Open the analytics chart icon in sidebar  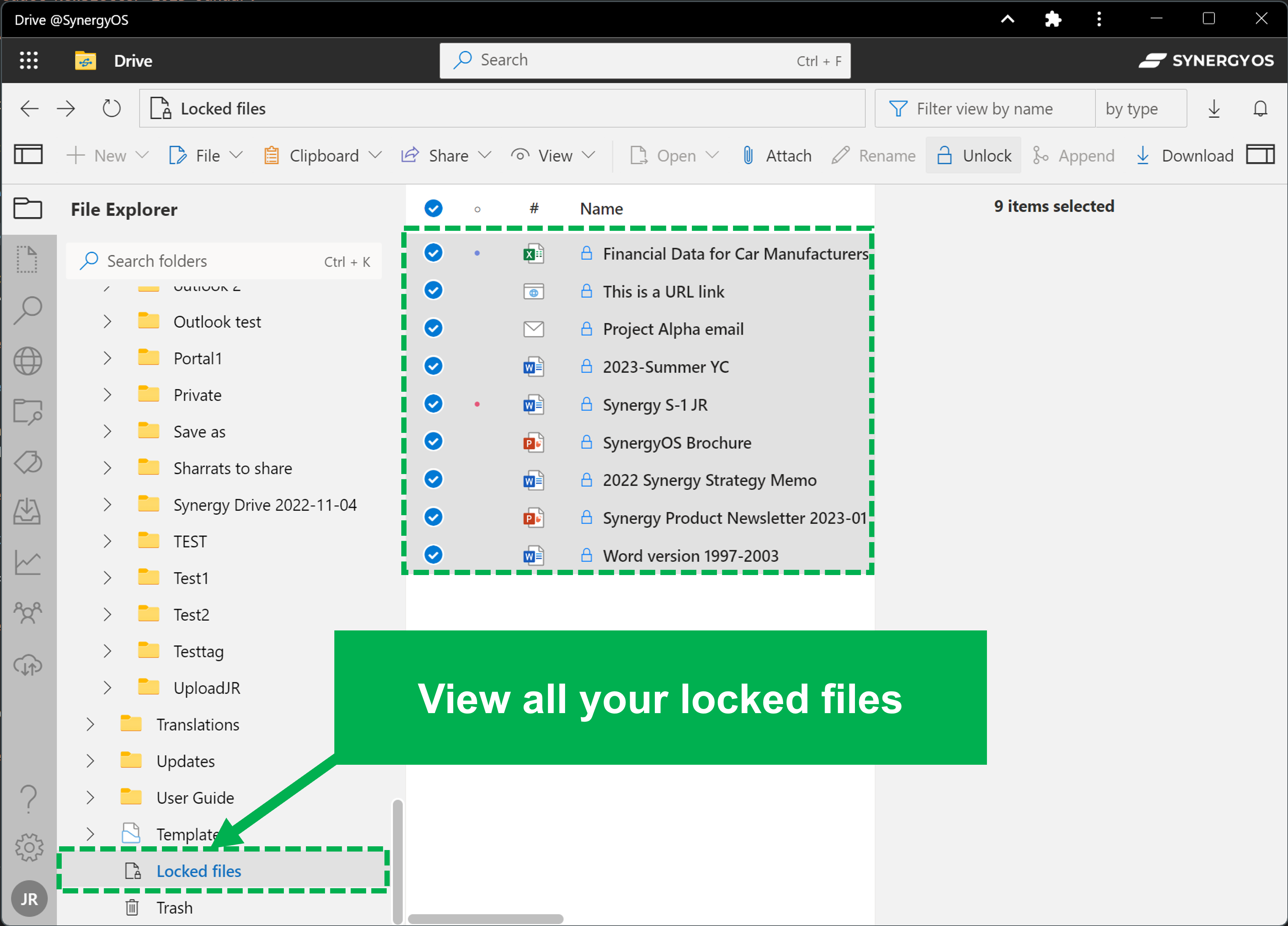(x=27, y=563)
